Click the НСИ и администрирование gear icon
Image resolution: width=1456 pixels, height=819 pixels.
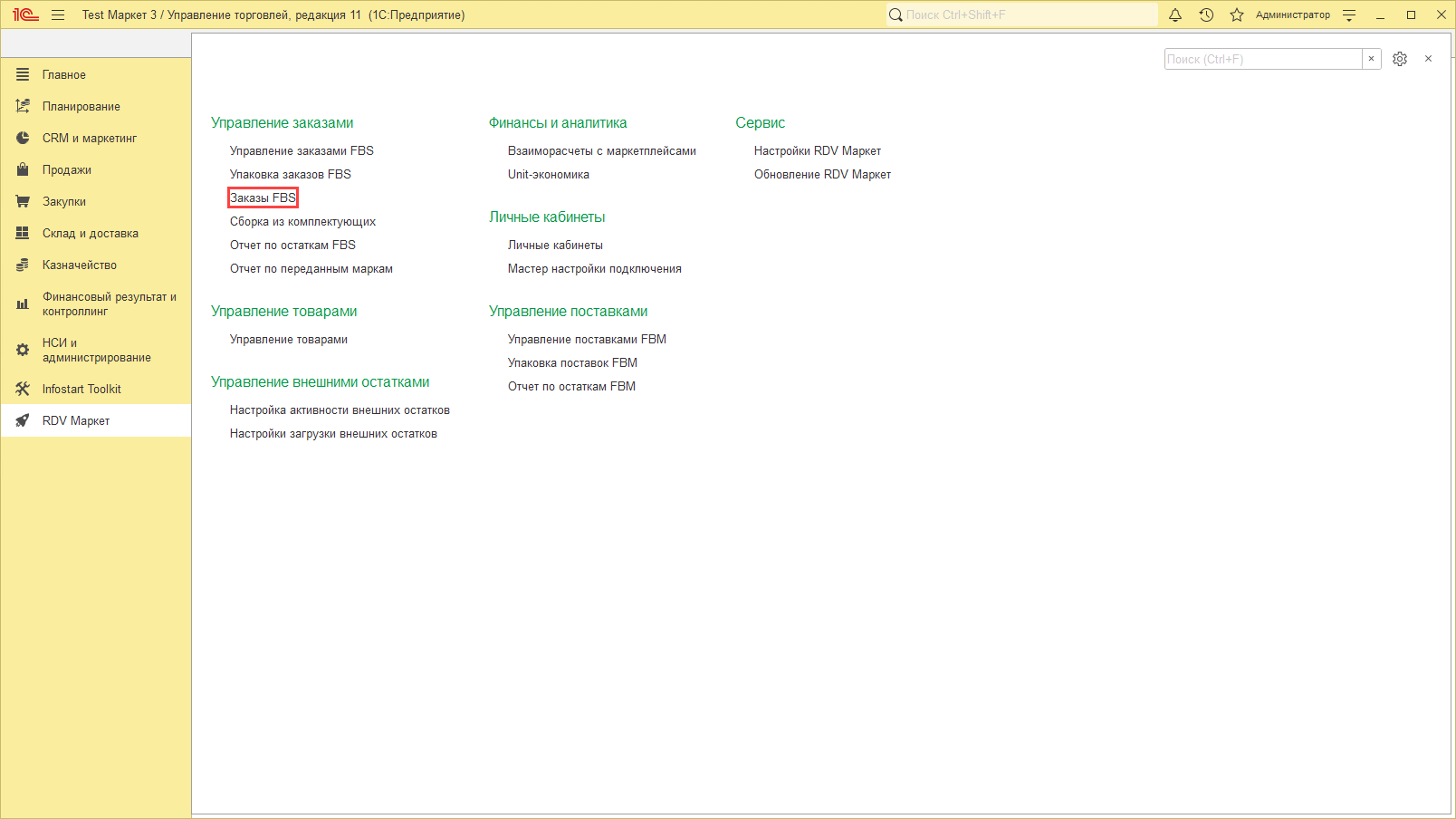pyautogui.click(x=23, y=350)
